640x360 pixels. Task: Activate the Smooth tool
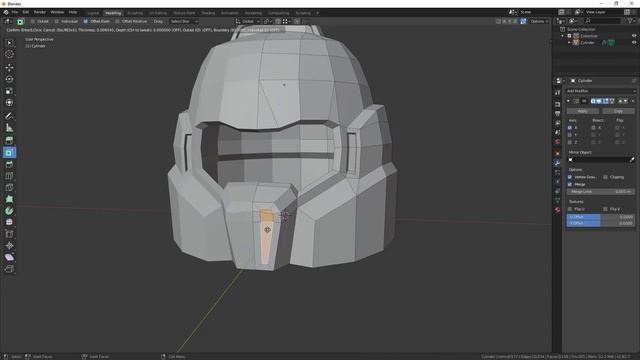pos(9,222)
